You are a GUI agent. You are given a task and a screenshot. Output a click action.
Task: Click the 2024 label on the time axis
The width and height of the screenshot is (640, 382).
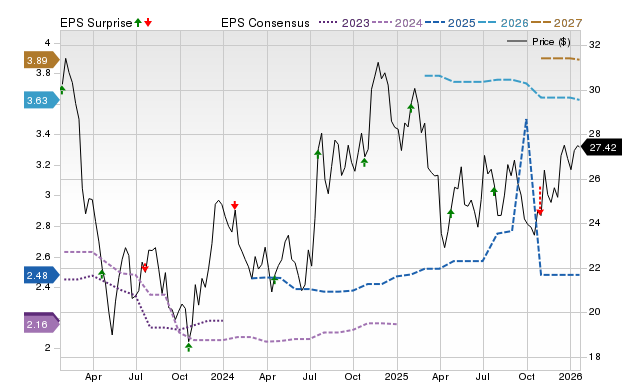click(x=223, y=376)
